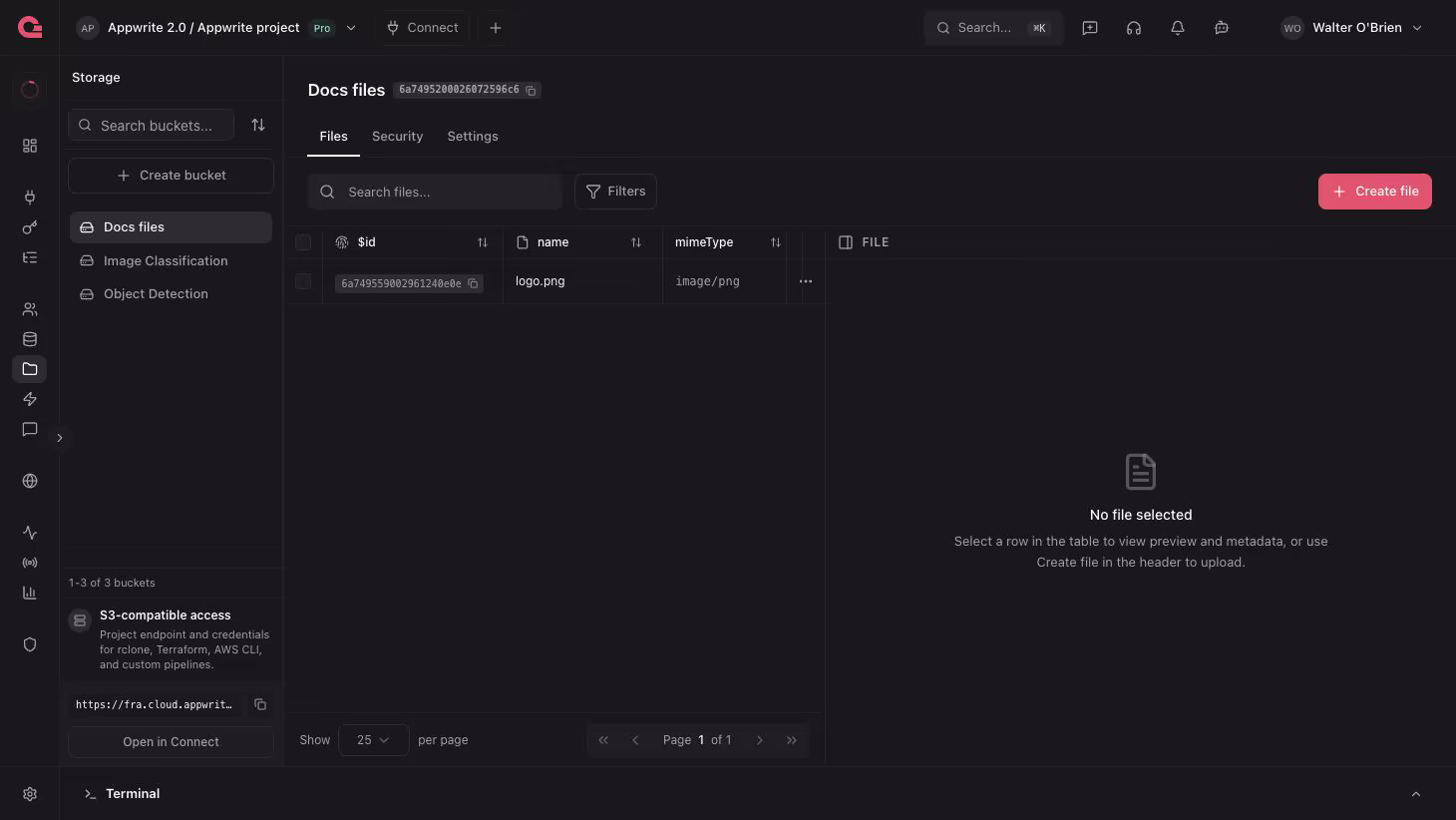Screen dimensions: 1456x820
Task: Open the Filters button
Action: pos(615,192)
